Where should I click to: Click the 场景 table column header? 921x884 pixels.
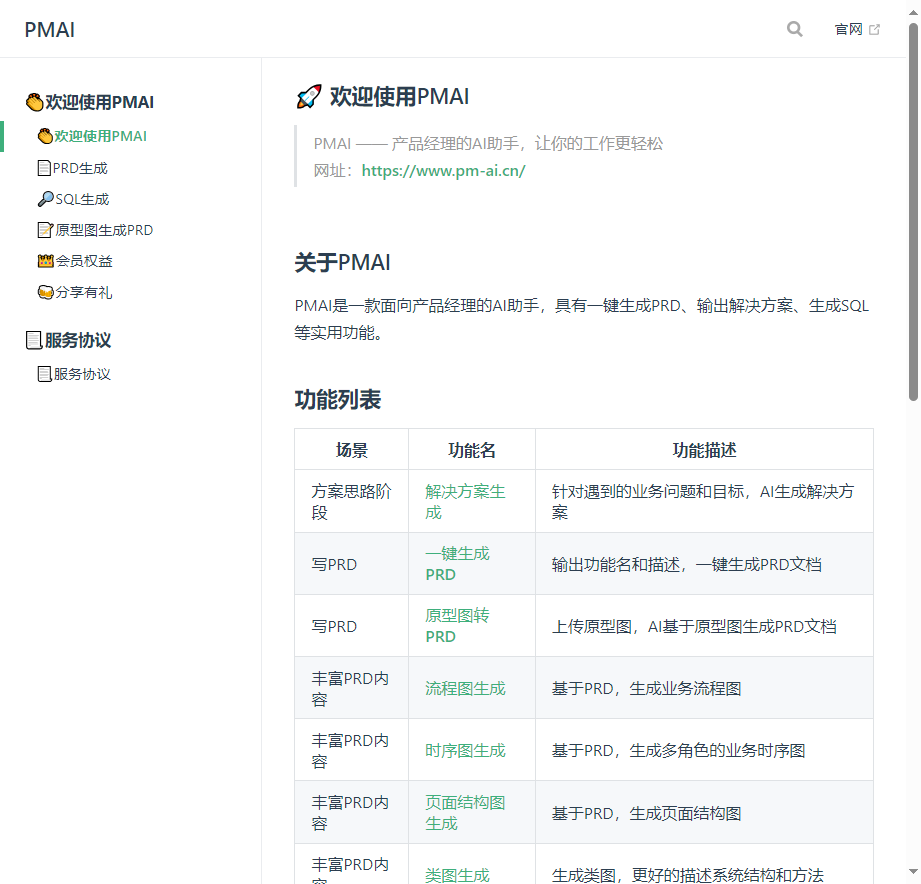coord(351,451)
